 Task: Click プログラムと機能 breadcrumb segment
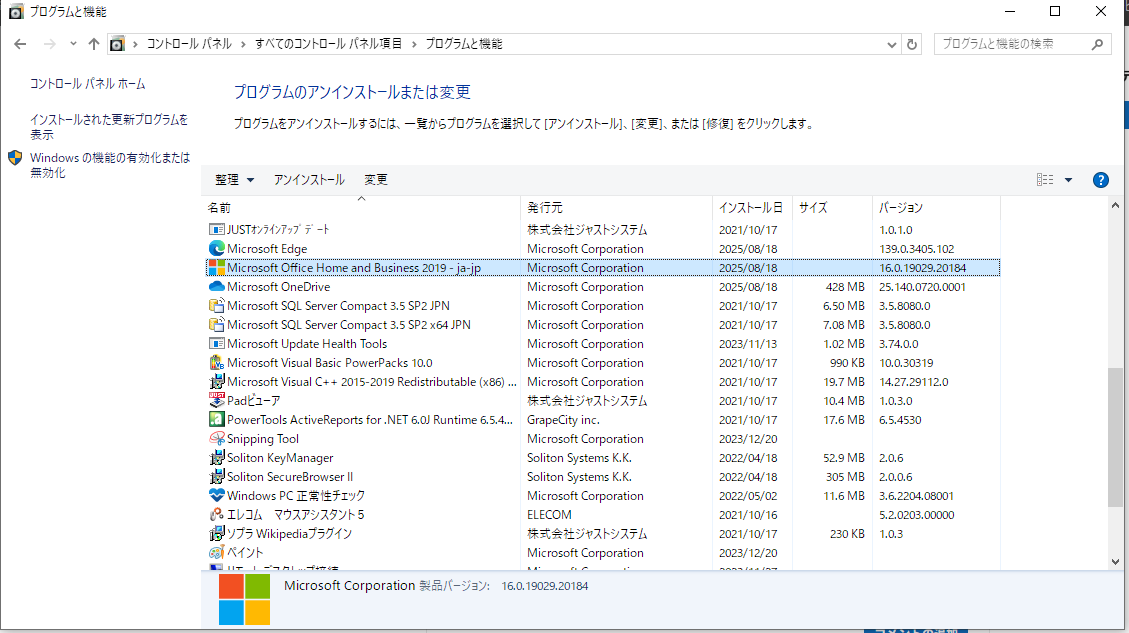464,44
